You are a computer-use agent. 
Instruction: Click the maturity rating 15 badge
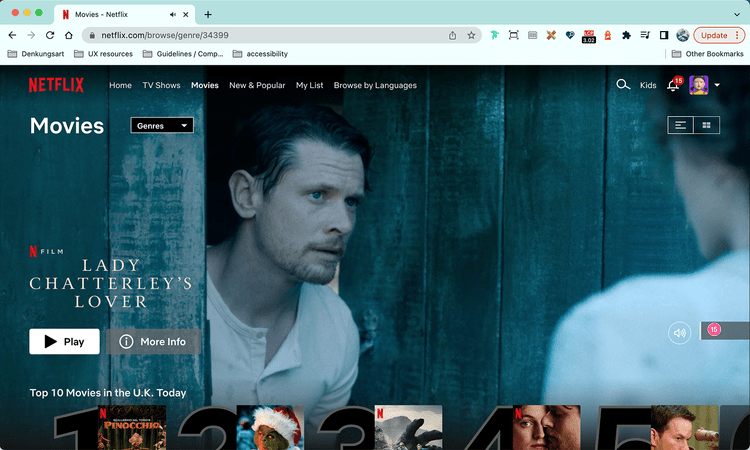[x=714, y=329]
